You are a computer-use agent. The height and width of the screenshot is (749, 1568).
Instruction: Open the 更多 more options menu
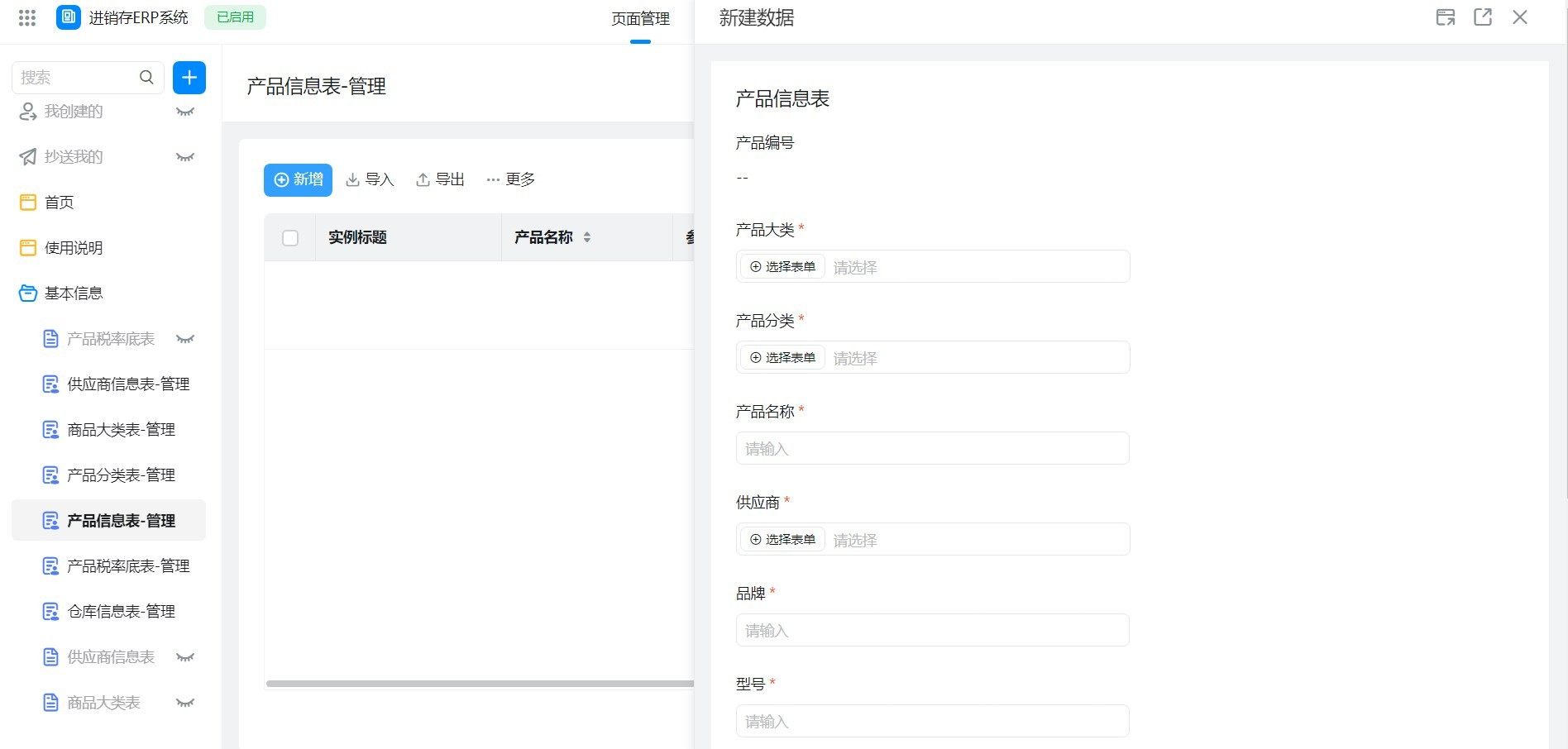510,179
